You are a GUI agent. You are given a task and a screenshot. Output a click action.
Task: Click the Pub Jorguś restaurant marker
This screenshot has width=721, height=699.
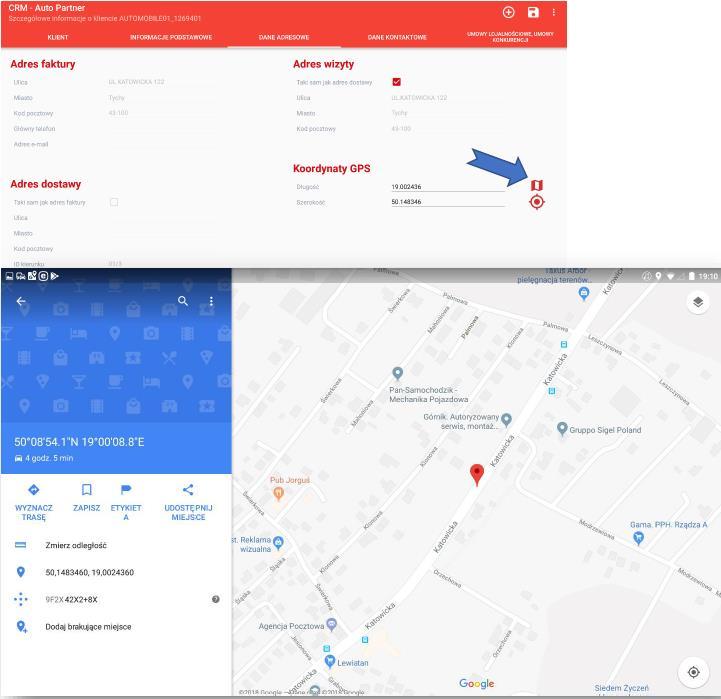pyautogui.click(x=278, y=494)
